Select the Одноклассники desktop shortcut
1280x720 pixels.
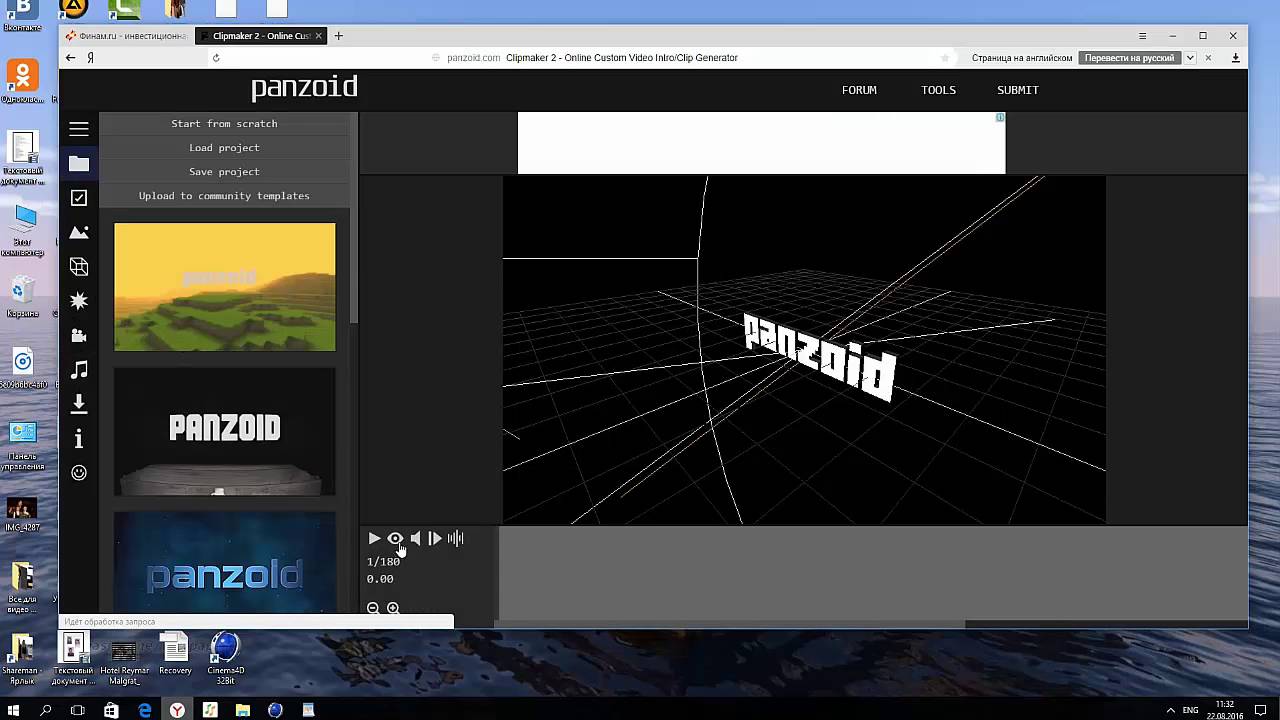coord(22,81)
